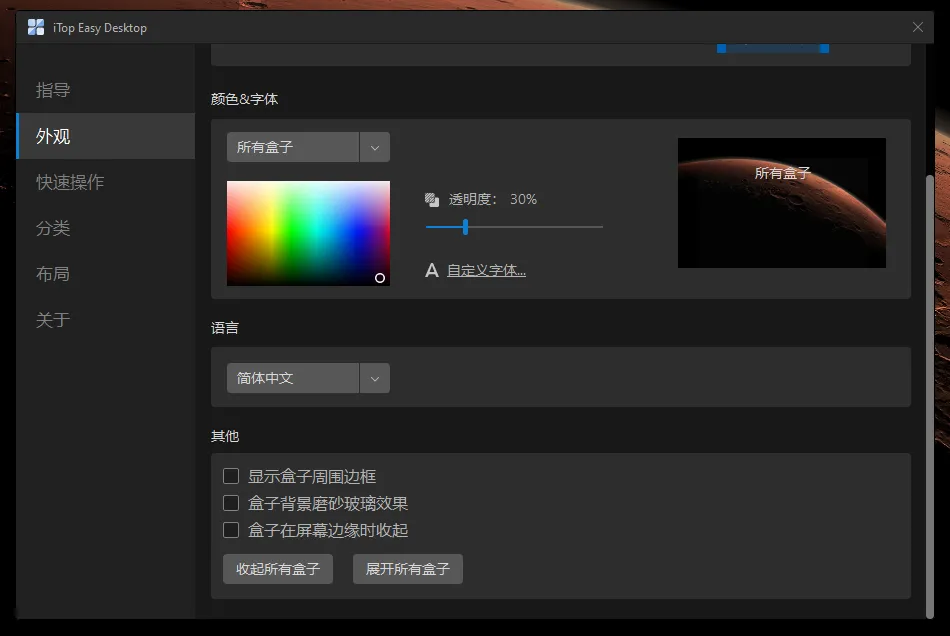Click the iTop Easy Desktop logo icon
Screen dimensions: 950x636
click(x=36, y=27)
